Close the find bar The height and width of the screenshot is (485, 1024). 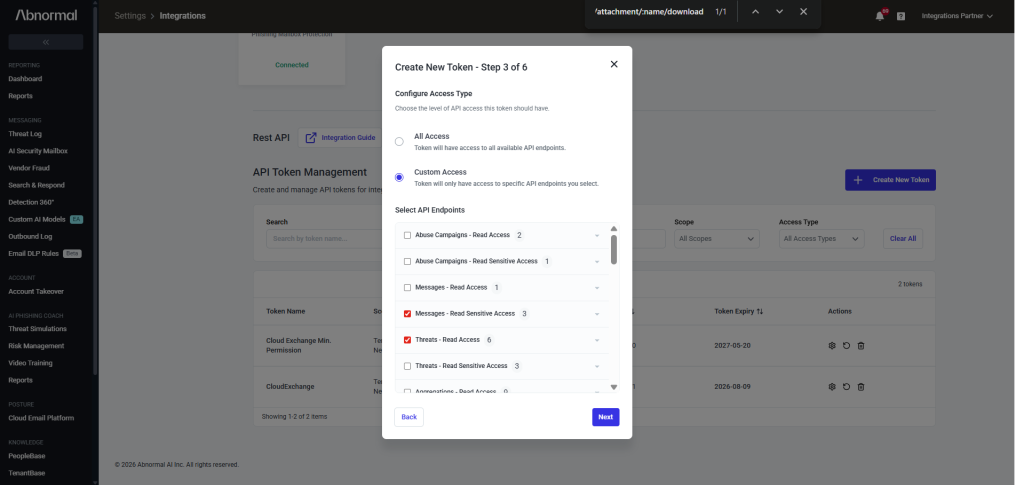(x=803, y=12)
